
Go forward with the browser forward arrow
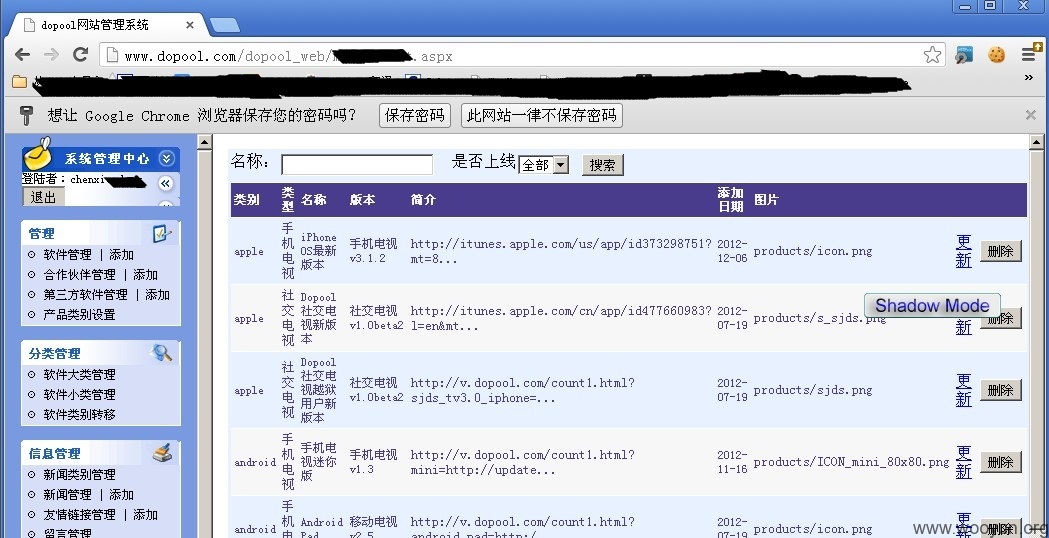(51, 55)
